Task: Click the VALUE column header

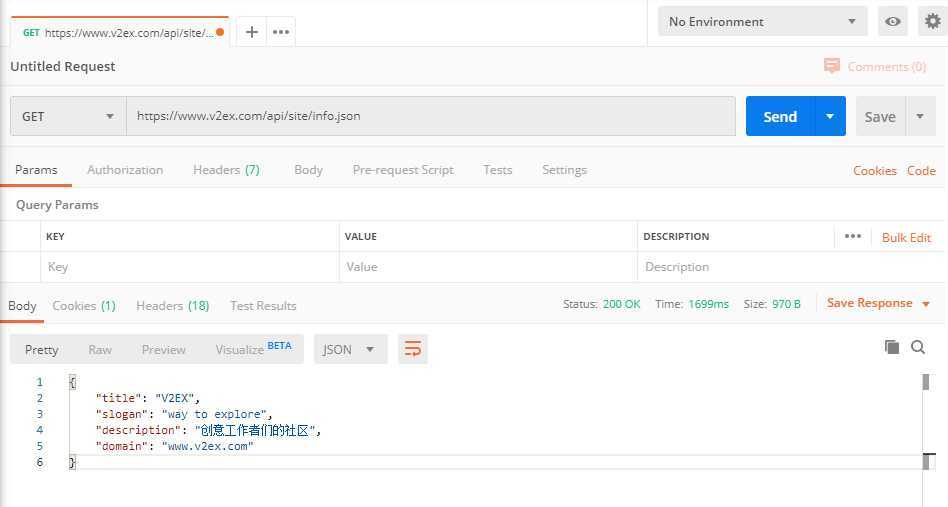Action: pyautogui.click(x=360, y=236)
